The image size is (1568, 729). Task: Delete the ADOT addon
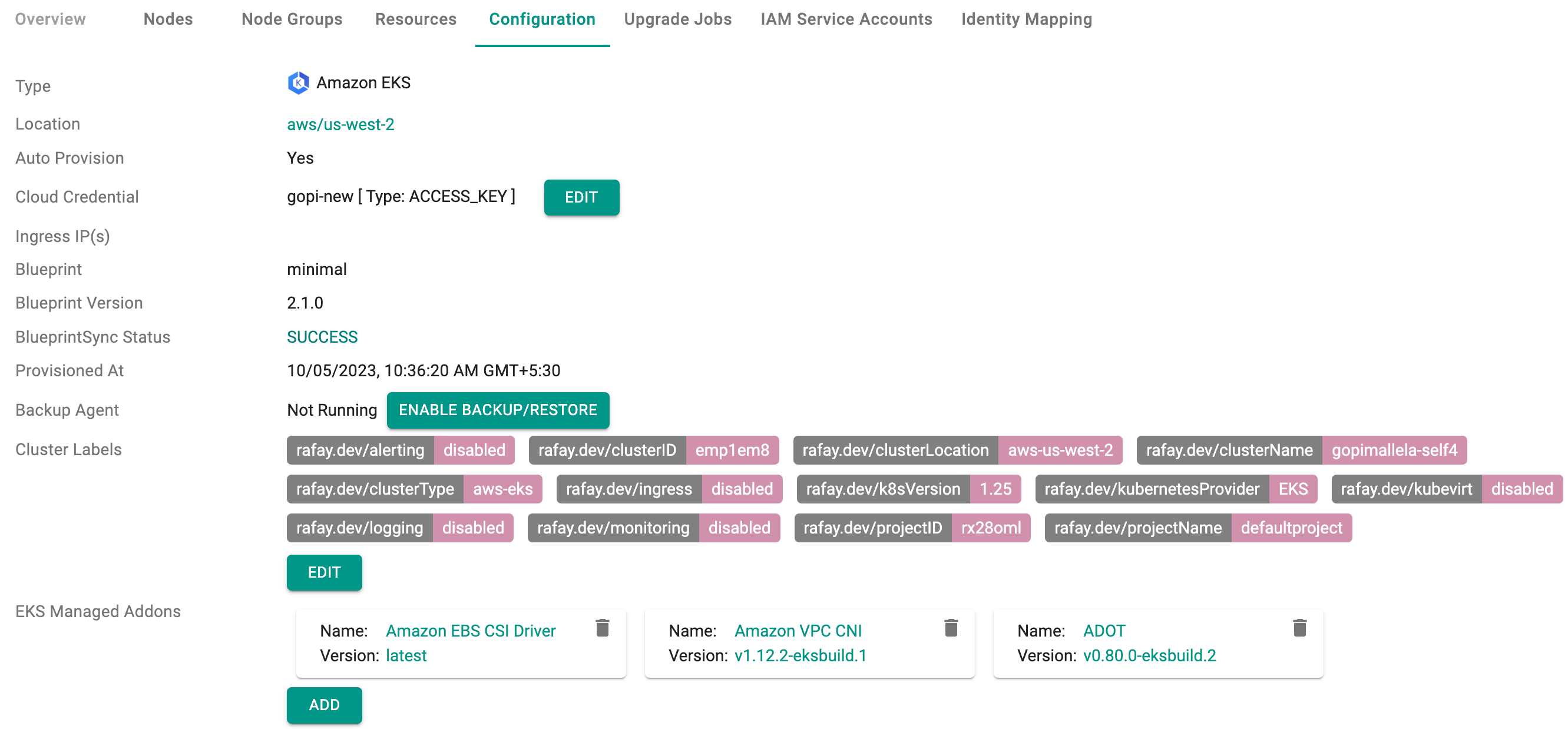[1299, 627]
